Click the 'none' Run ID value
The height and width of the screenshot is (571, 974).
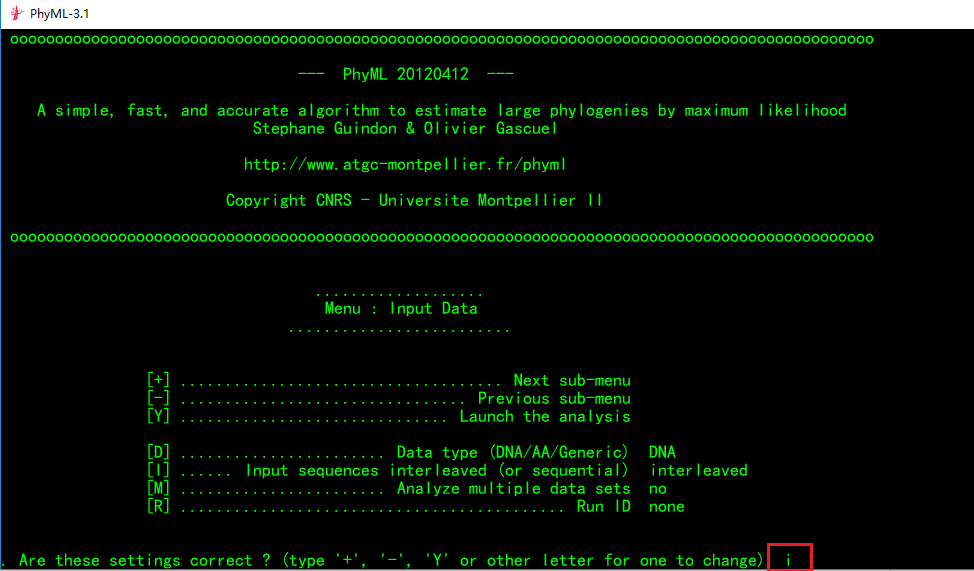667,507
